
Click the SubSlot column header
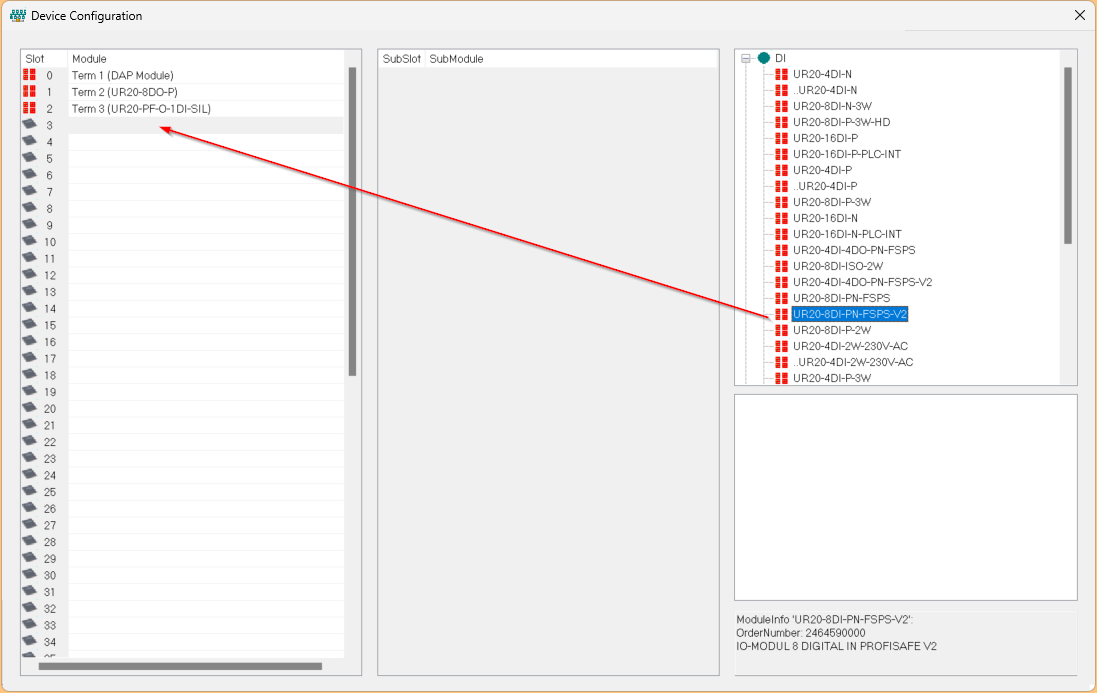(402, 59)
